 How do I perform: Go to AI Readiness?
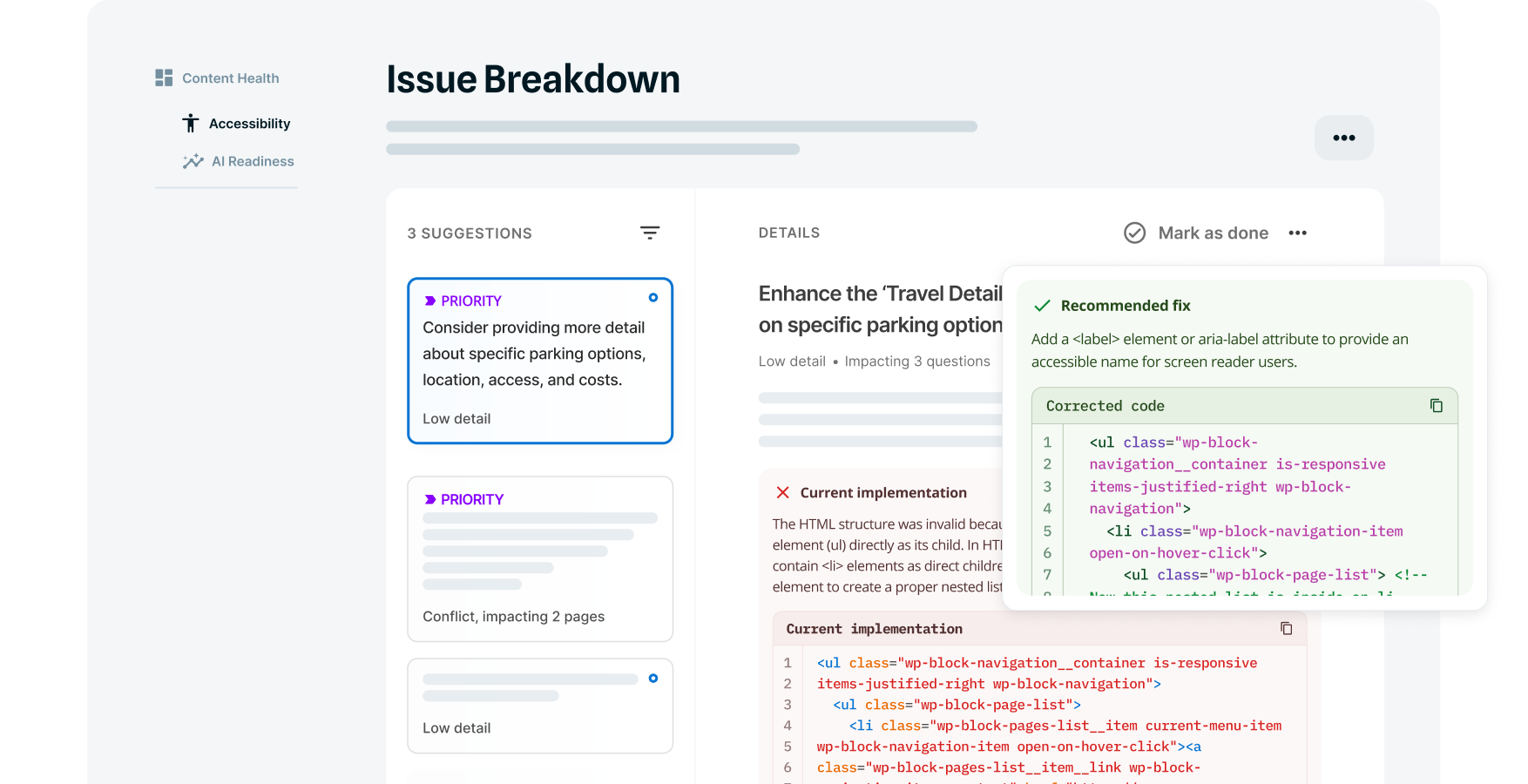coord(239,161)
